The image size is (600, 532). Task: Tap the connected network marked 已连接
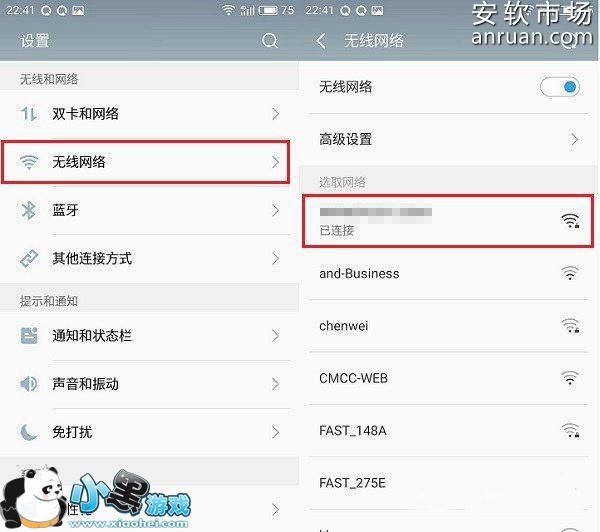[x=448, y=221]
